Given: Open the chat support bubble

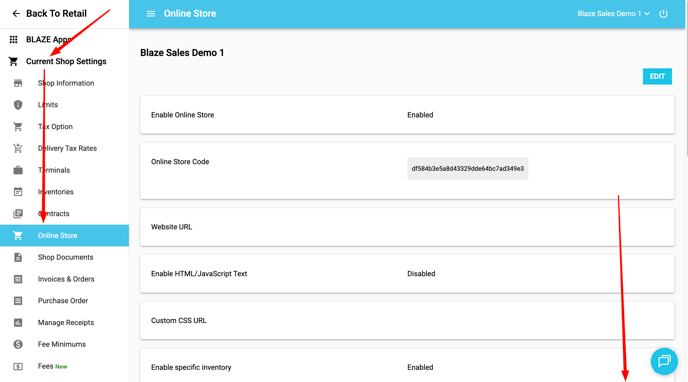Looking at the screenshot, I should [x=664, y=361].
